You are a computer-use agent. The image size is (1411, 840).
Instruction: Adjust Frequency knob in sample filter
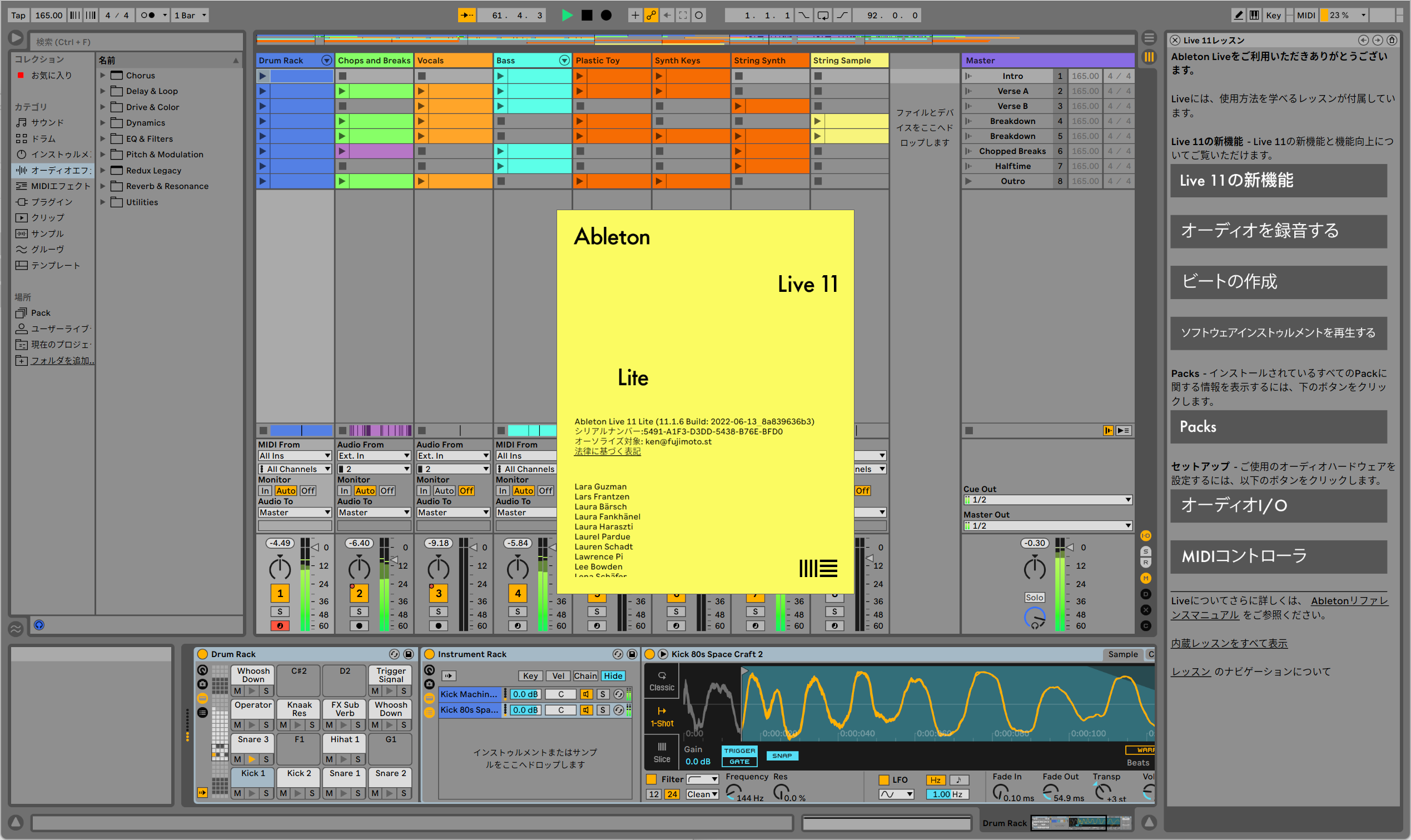(x=733, y=792)
